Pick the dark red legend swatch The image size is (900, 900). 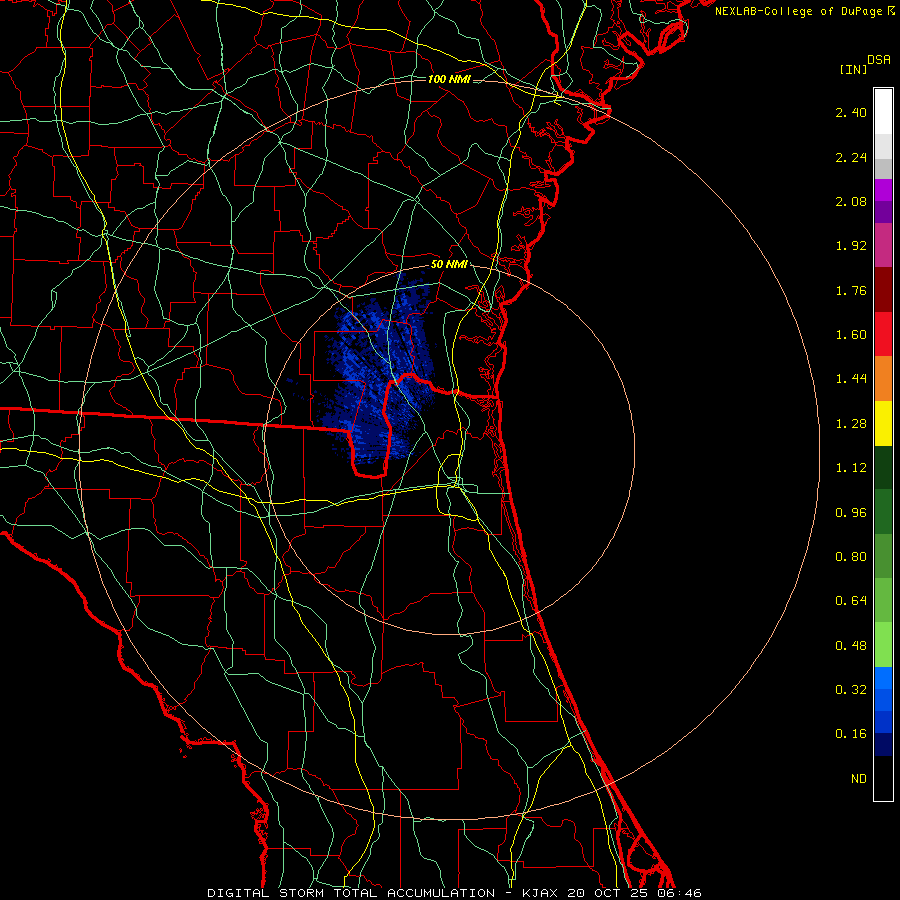point(883,290)
